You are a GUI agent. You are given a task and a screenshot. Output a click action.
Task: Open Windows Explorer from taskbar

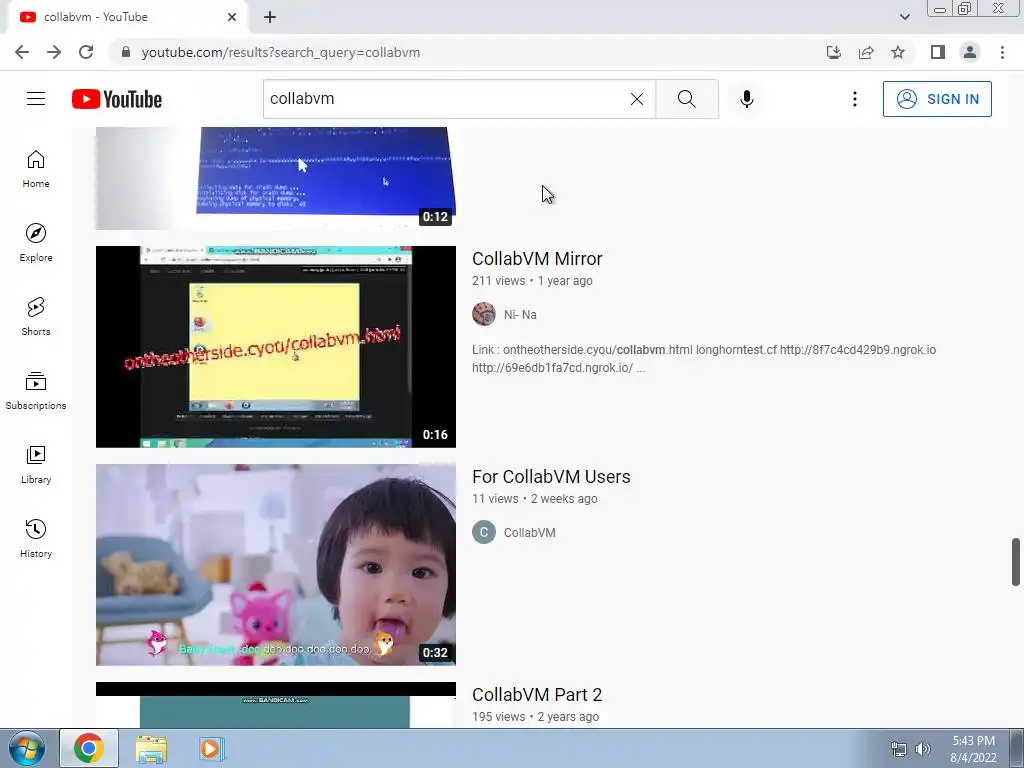[x=151, y=748]
